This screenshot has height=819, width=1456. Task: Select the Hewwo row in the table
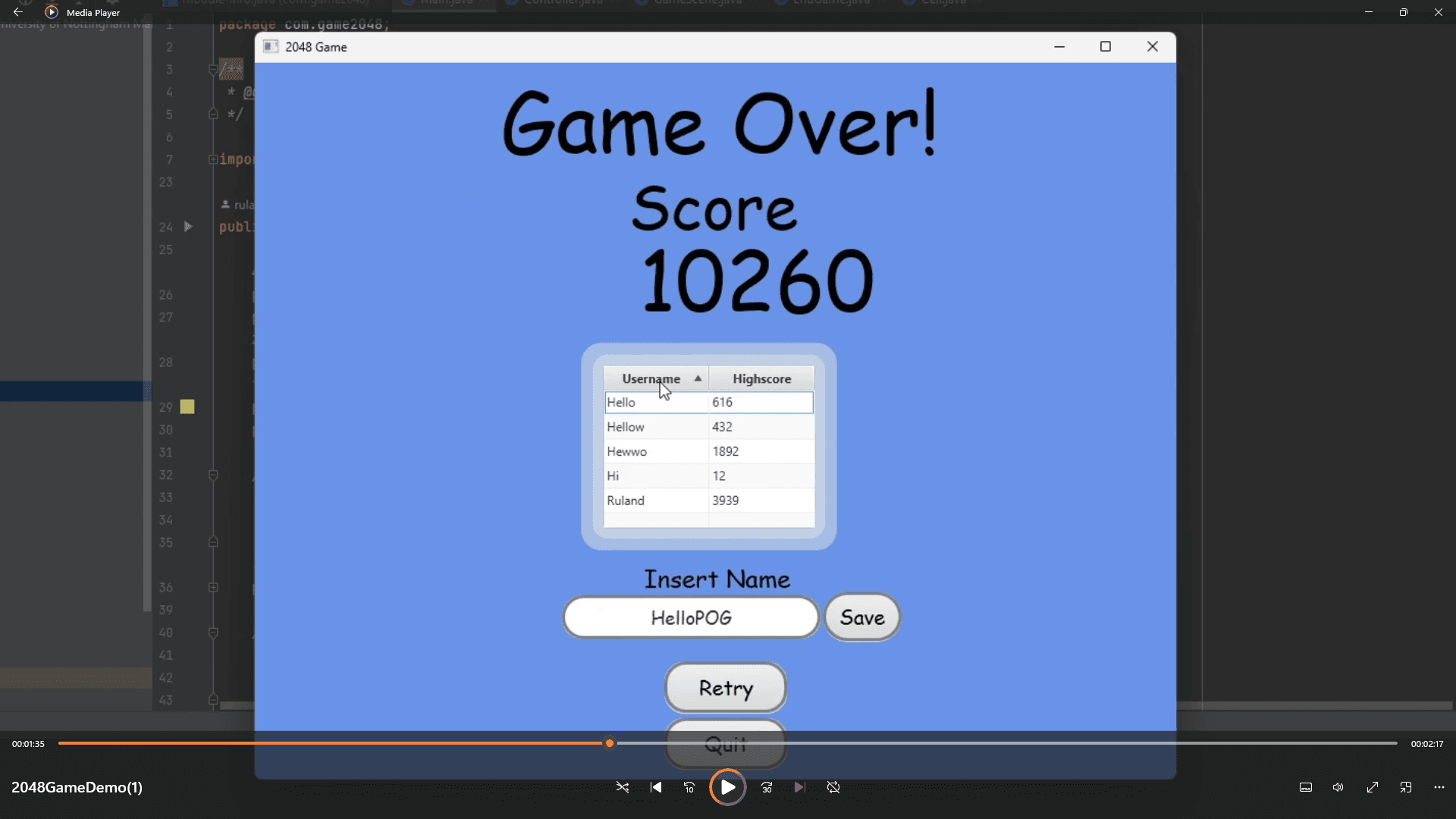click(x=708, y=451)
